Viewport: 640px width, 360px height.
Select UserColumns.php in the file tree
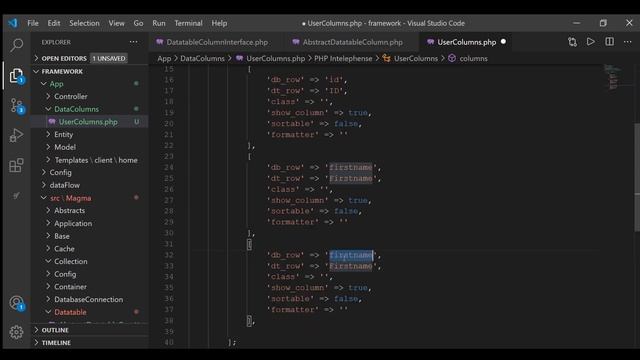pyautogui.click(x=89, y=122)
